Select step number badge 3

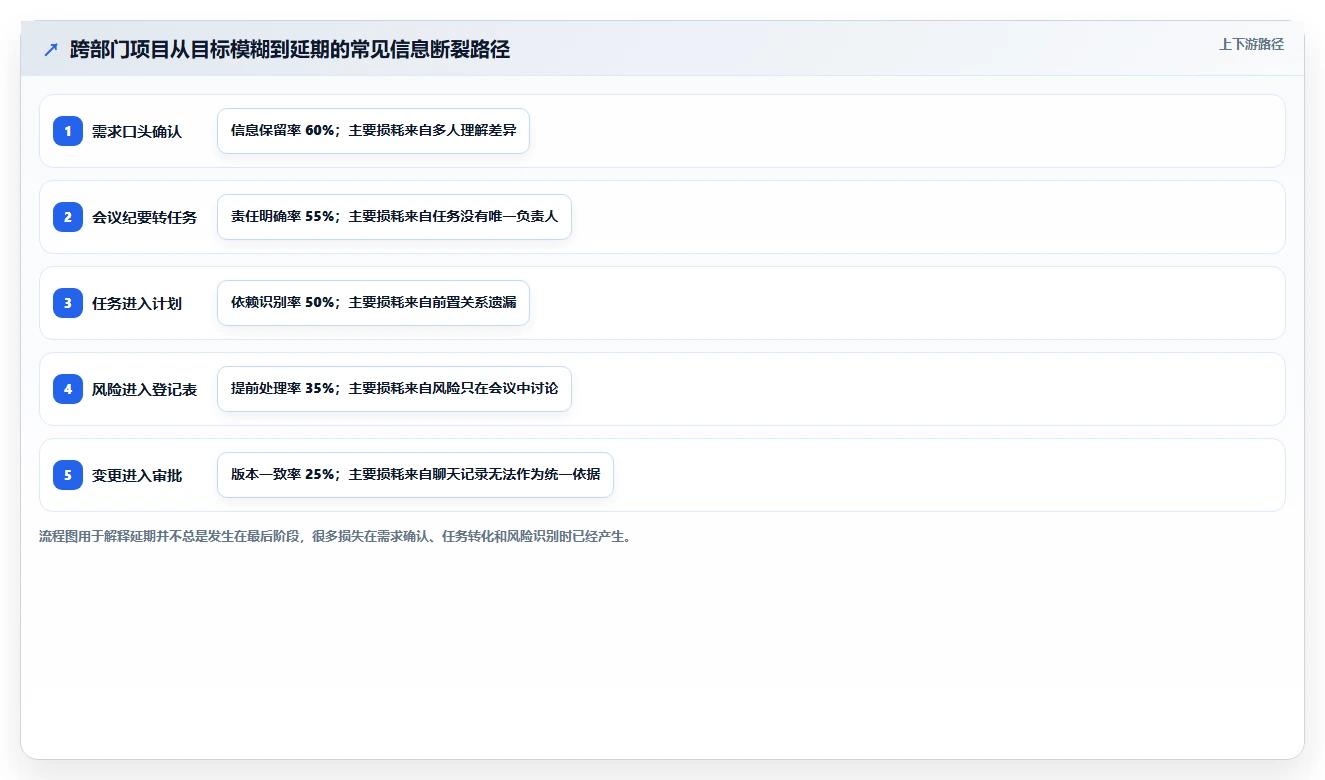[x=68, y=303]
